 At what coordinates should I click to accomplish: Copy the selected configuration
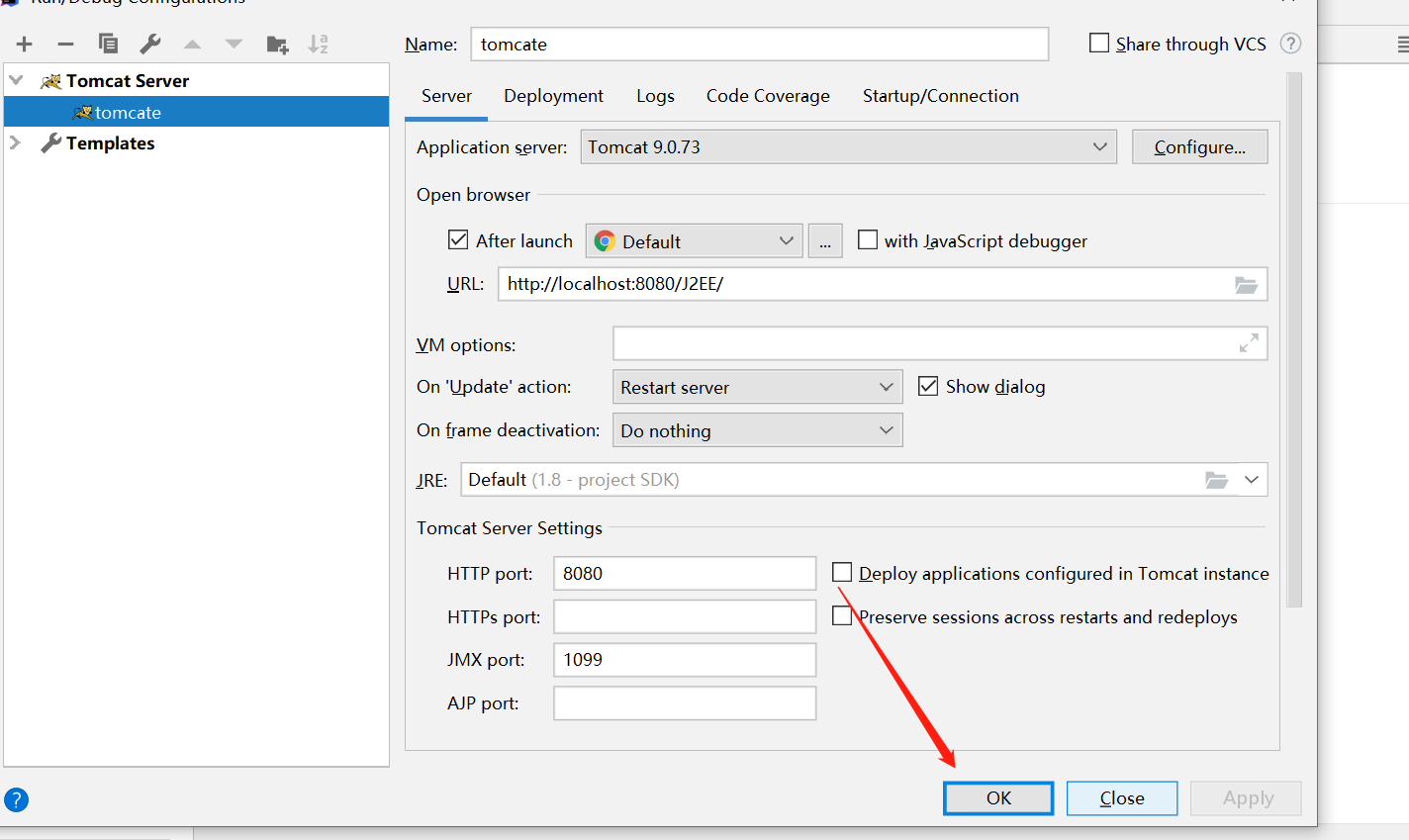tap(108, 44)
